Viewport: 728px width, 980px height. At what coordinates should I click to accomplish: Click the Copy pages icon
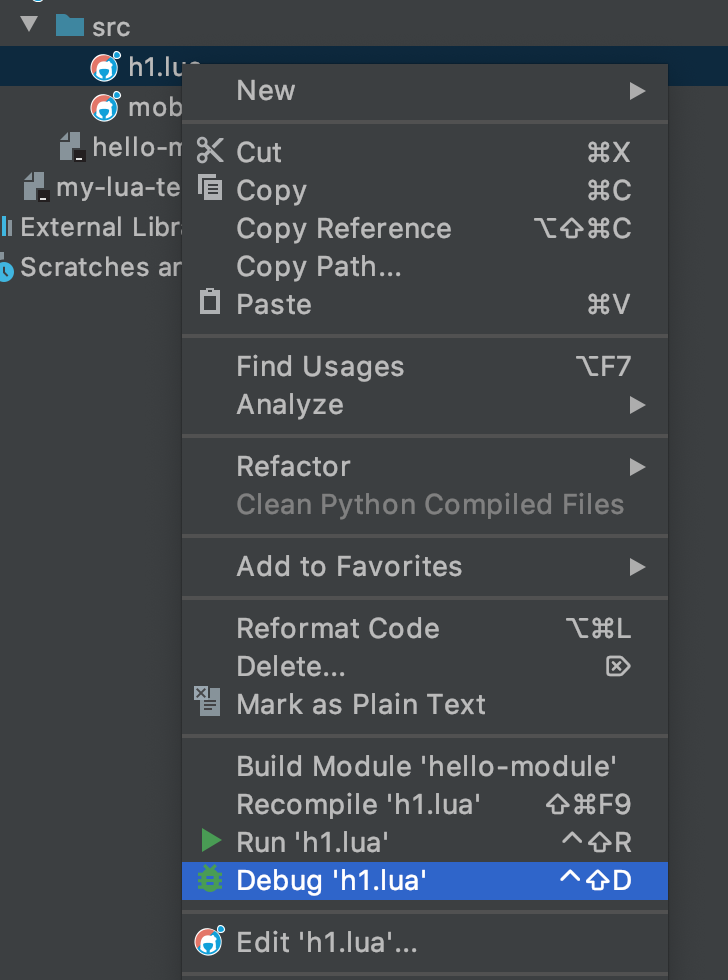[210, 188]
